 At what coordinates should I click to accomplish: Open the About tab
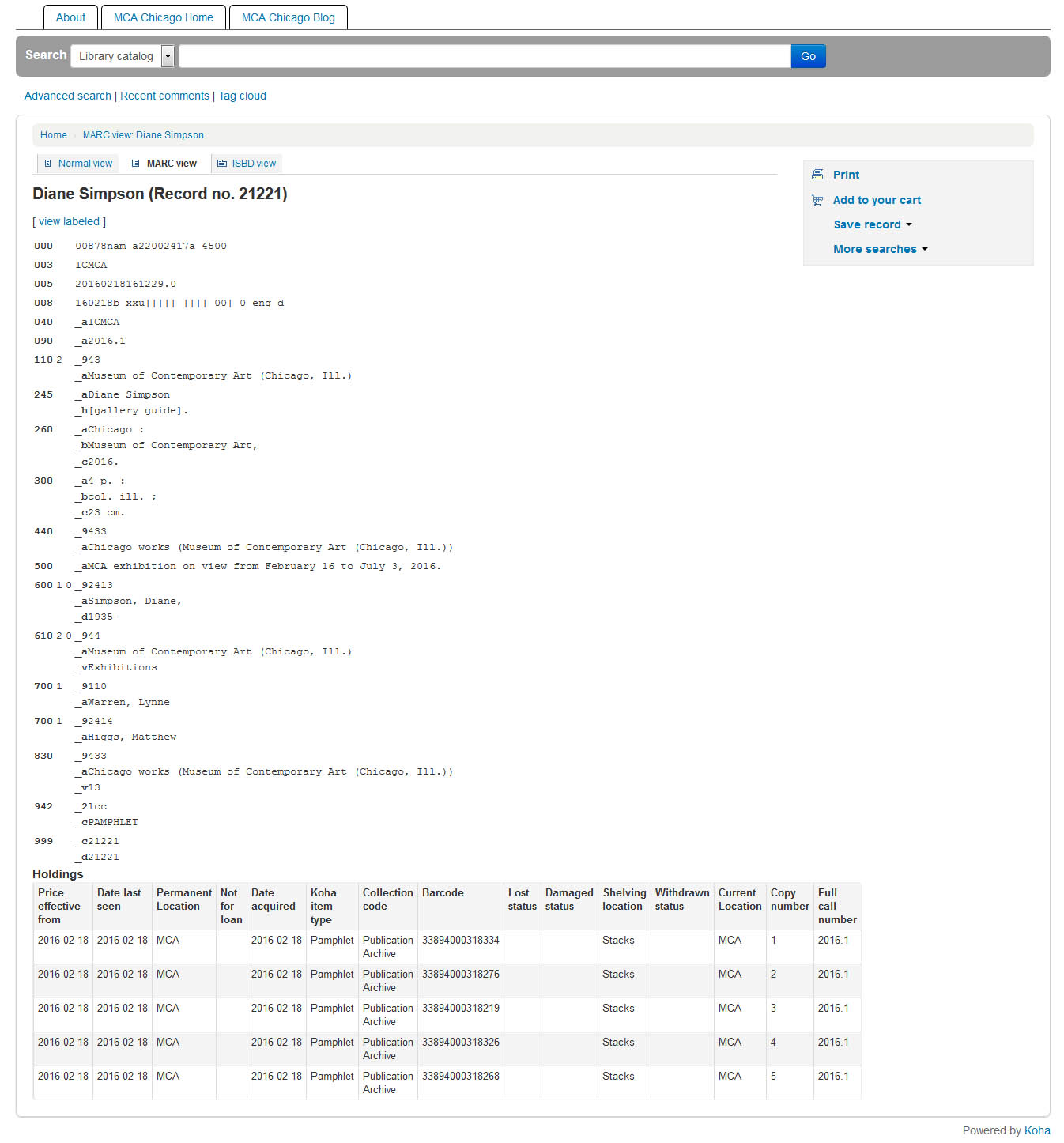(x=70, y=17)
